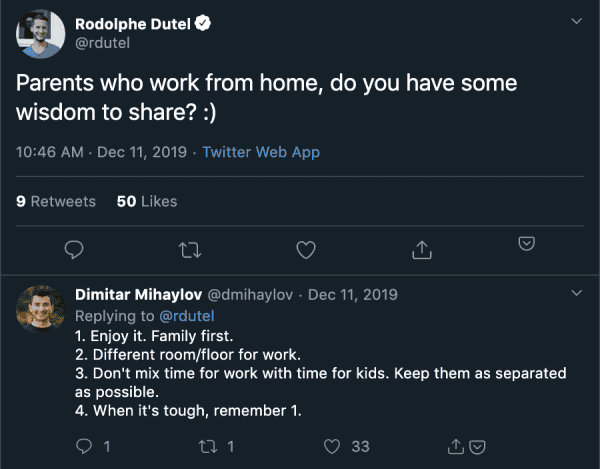Open the Dimitar Mihaylov profile name
This screenshot has width=600, height=469.
138,294
